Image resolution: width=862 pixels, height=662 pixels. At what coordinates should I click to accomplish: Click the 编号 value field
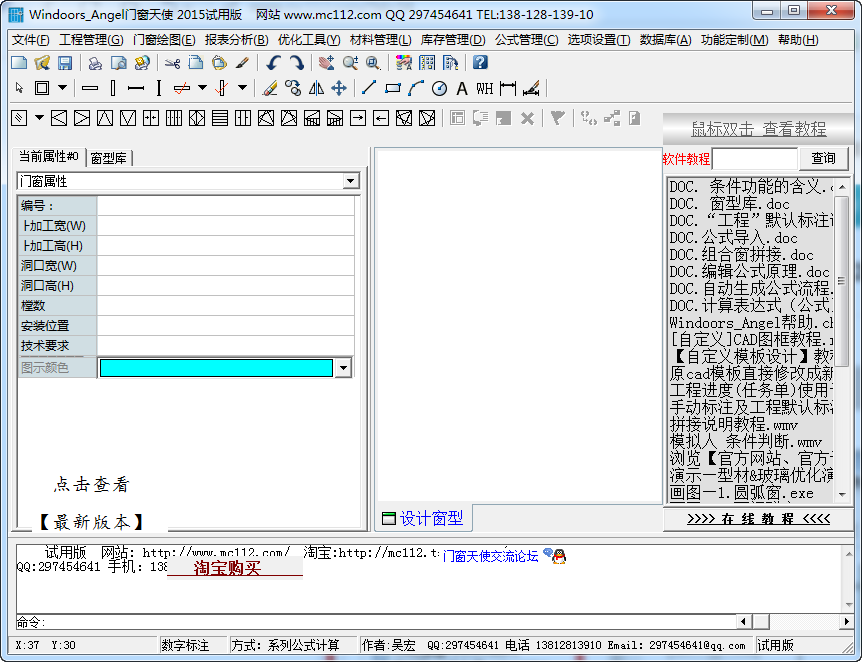coord(225,206)
